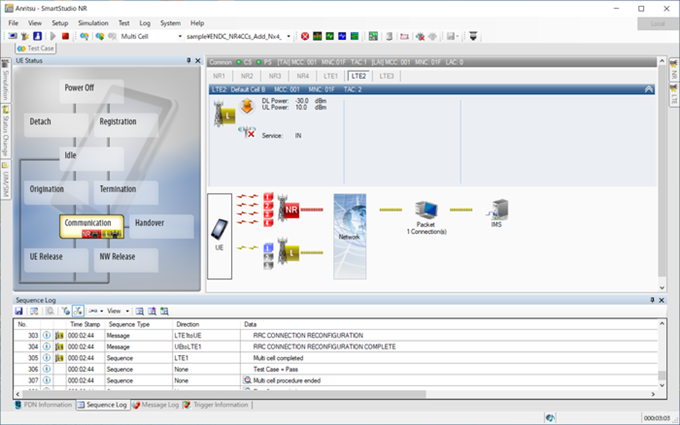The height and width of the screenshot is (425, 680).
Task: Click the Power Off state button
Action: point(92,91)
